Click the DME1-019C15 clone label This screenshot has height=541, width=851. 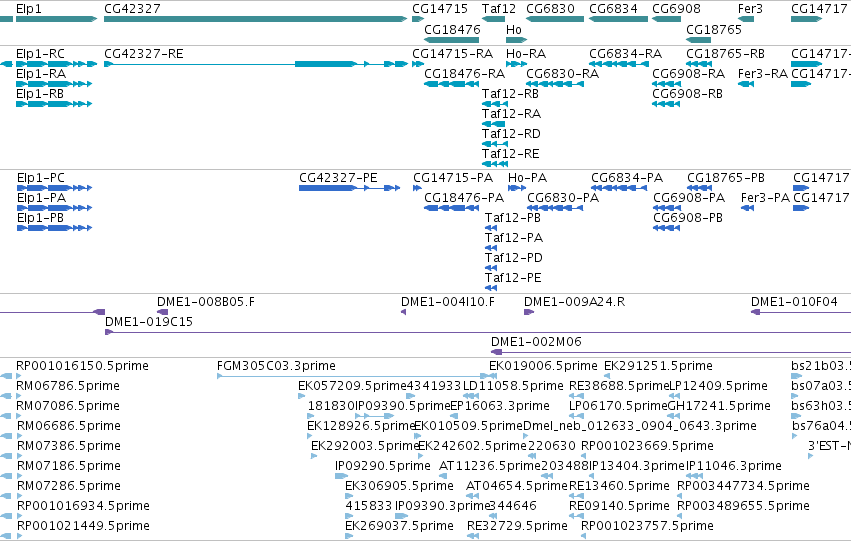149,322
